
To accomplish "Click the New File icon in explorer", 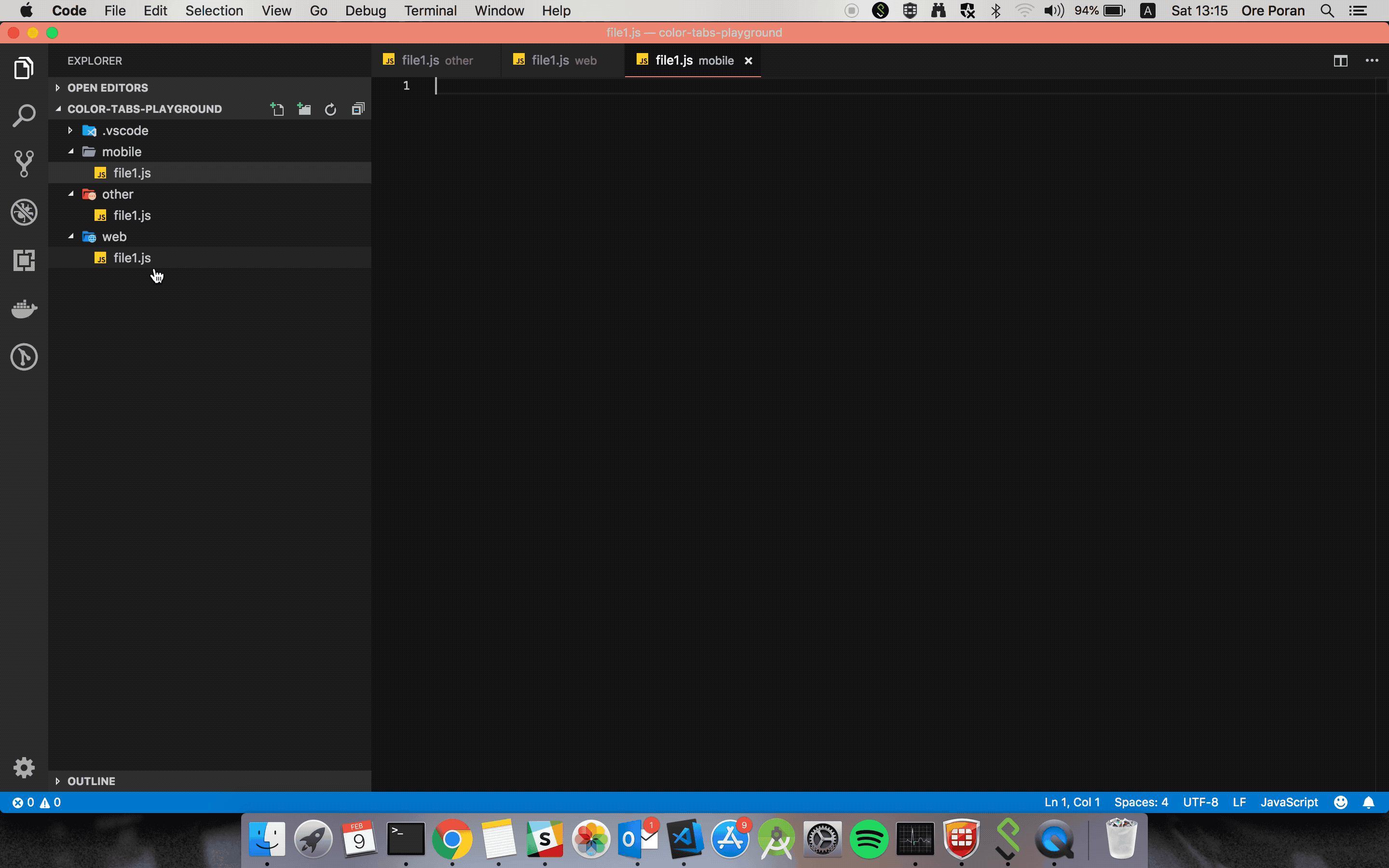I will point(277,109).
